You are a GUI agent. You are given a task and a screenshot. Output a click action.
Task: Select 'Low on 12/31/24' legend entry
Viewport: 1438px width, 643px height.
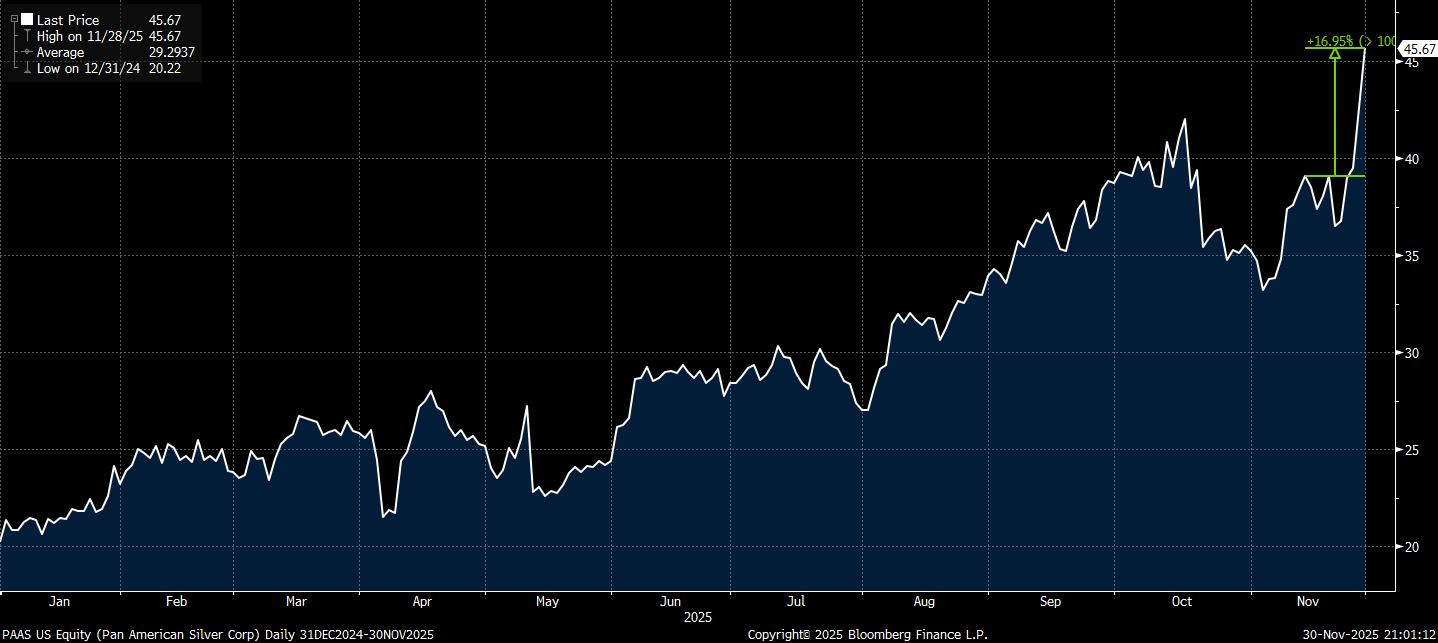[88, 68]
